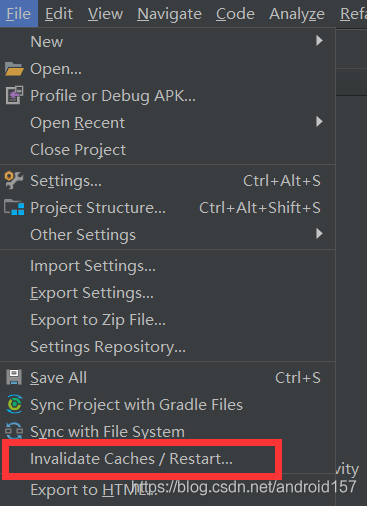
Task: Select Invalidate Caches / Restart
Action: tap(131, 459)
